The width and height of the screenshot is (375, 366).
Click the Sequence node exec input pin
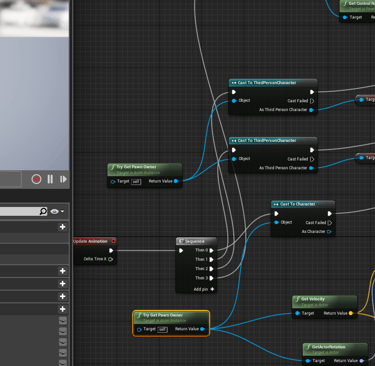pyautogui.click(x=181, y=250)
